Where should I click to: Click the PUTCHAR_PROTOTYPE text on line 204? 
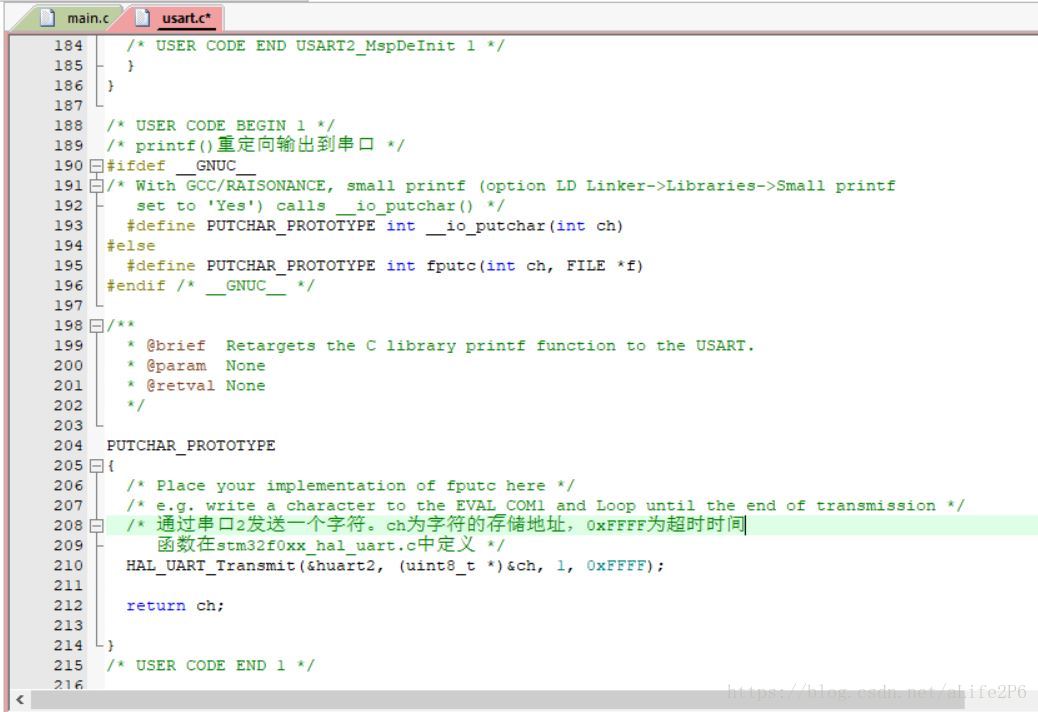pyautogui.click(x=191, y=445)
